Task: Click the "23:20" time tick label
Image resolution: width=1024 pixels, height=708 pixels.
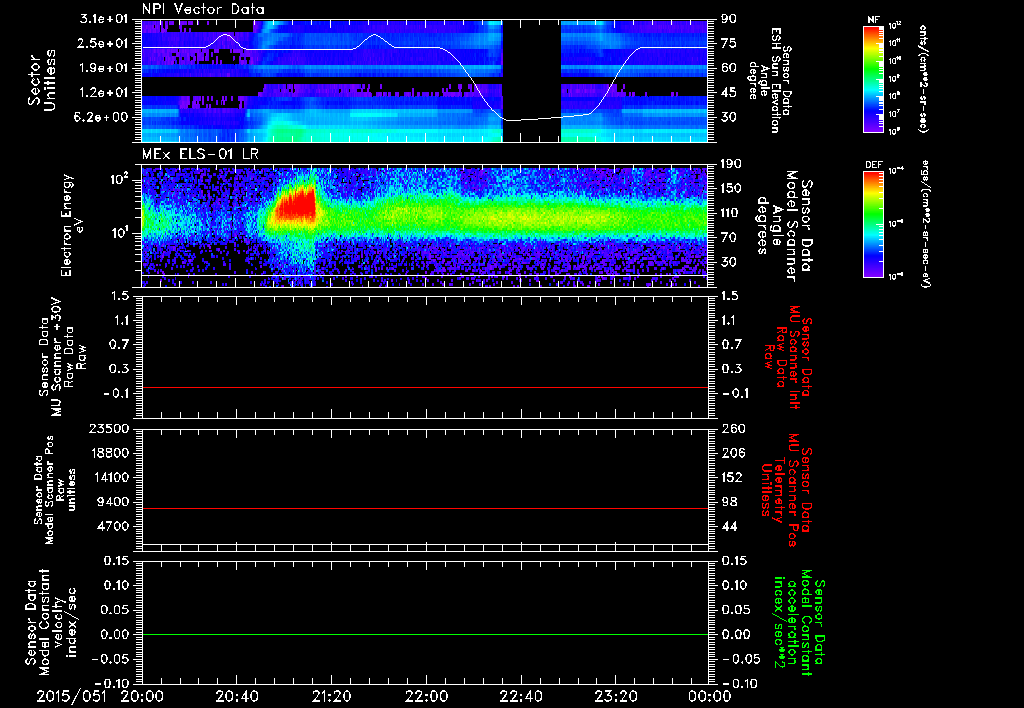Action: tap(615, 696)
